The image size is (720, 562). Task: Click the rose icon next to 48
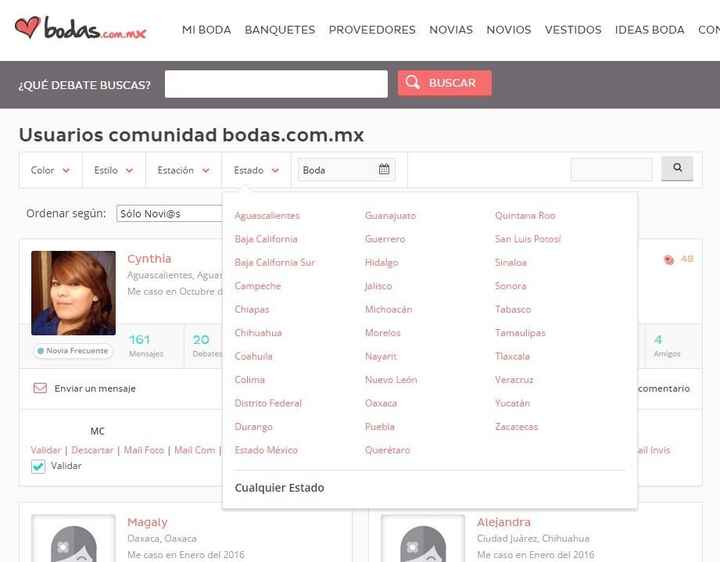point(669,259)
